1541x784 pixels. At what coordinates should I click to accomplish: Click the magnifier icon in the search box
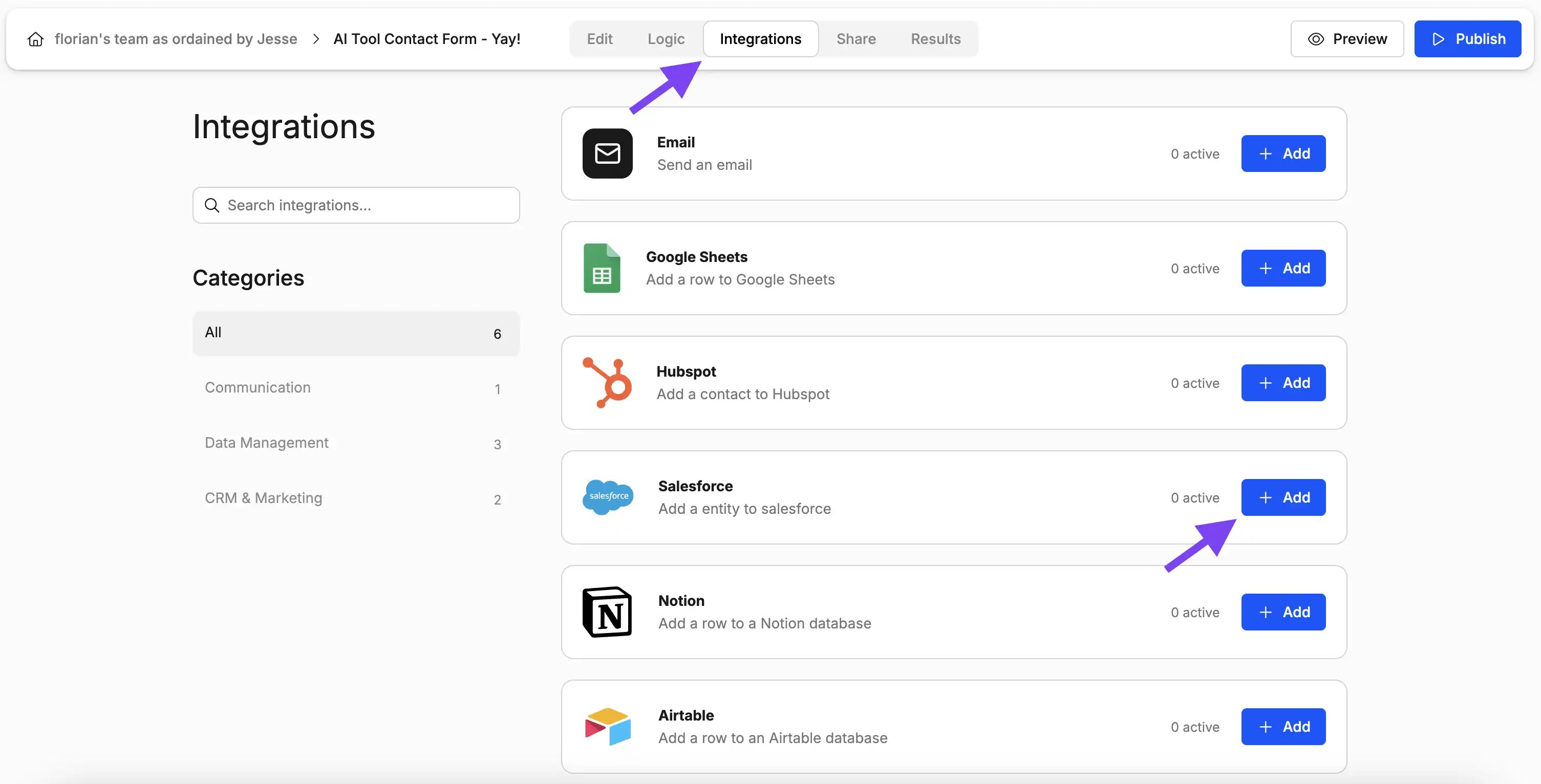[x=212, y=205]
